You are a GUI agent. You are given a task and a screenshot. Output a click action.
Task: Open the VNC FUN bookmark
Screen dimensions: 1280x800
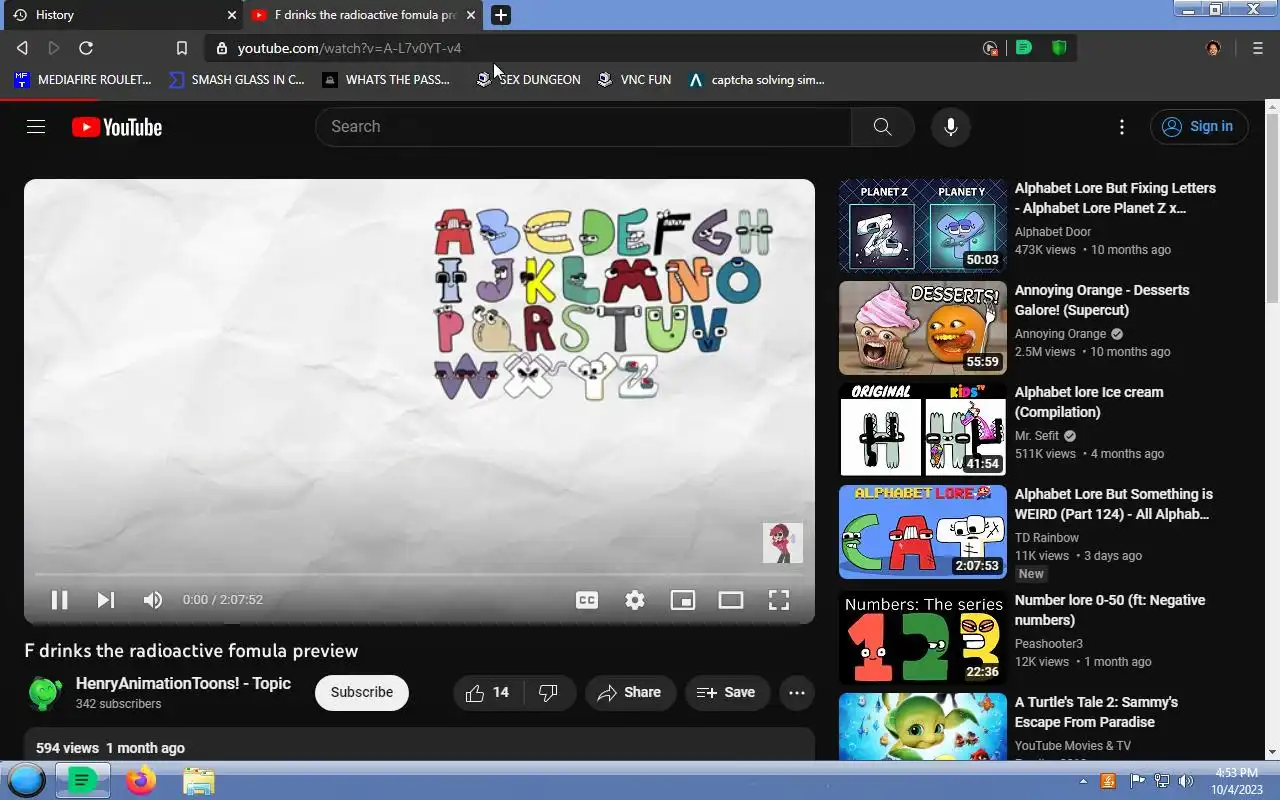(x=634, y=80)
